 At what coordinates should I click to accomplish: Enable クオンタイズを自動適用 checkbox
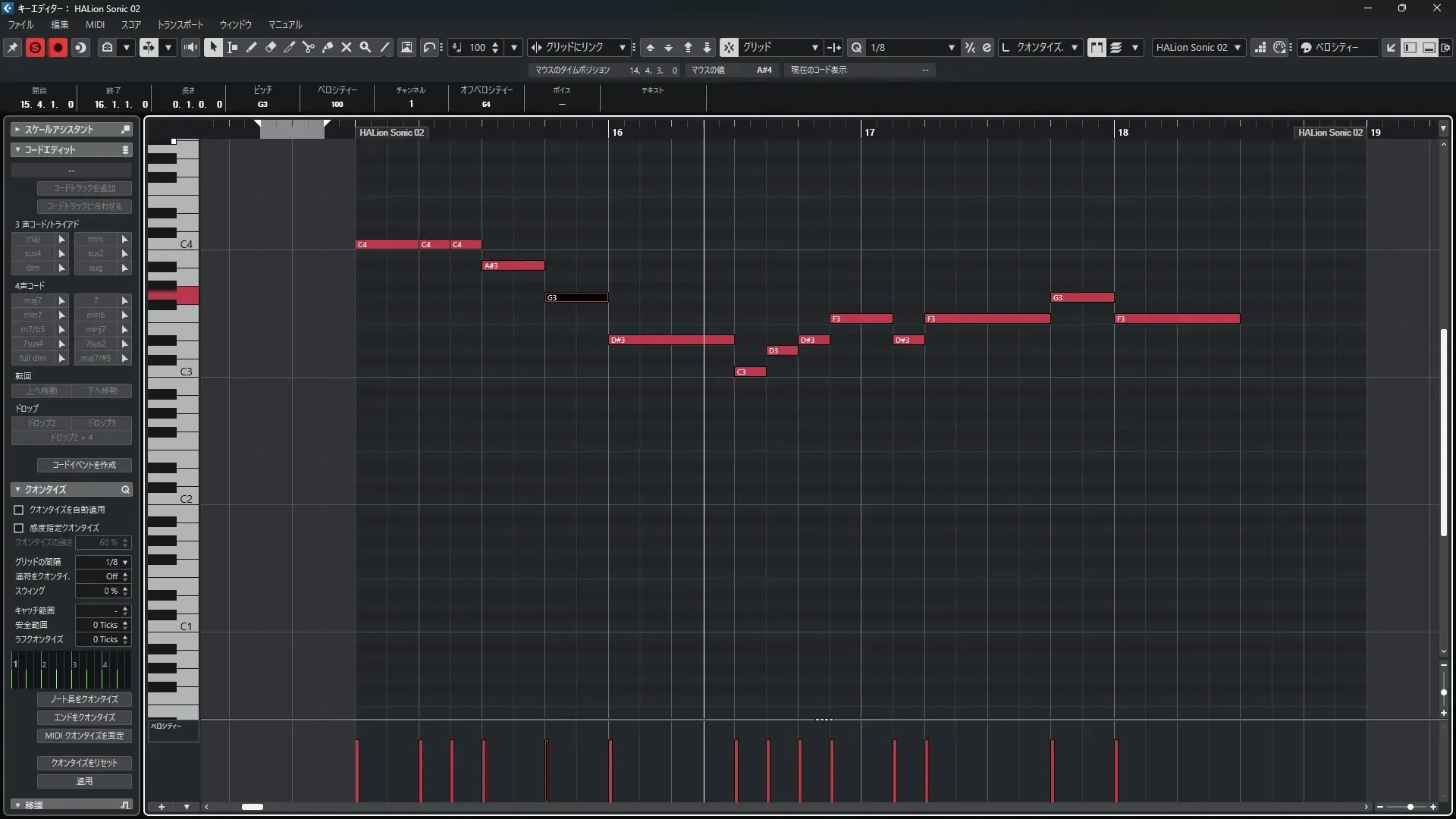pyautogui.click(x=19, y=510)
